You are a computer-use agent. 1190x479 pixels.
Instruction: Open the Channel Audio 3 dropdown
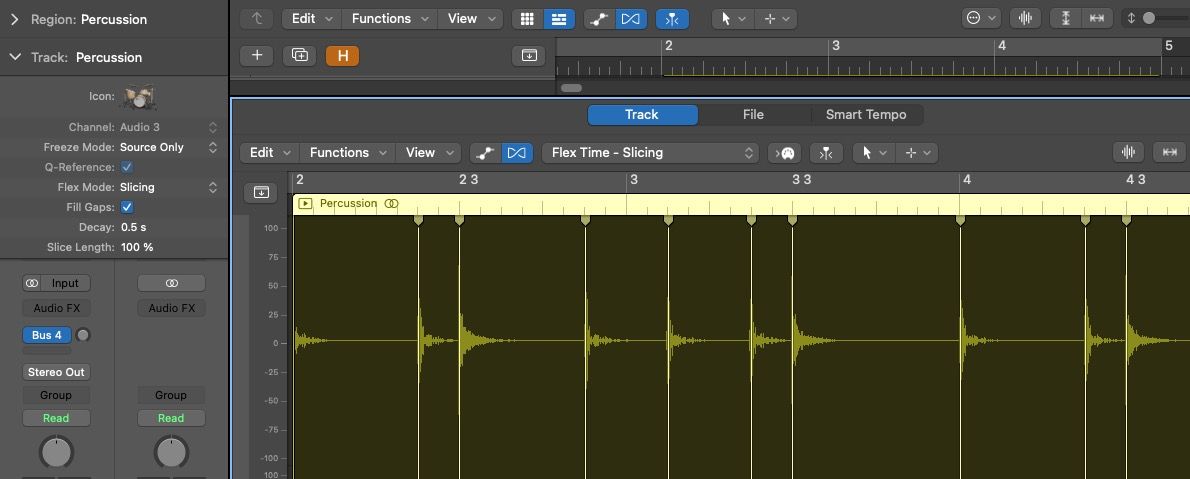[x=168, y=128]
